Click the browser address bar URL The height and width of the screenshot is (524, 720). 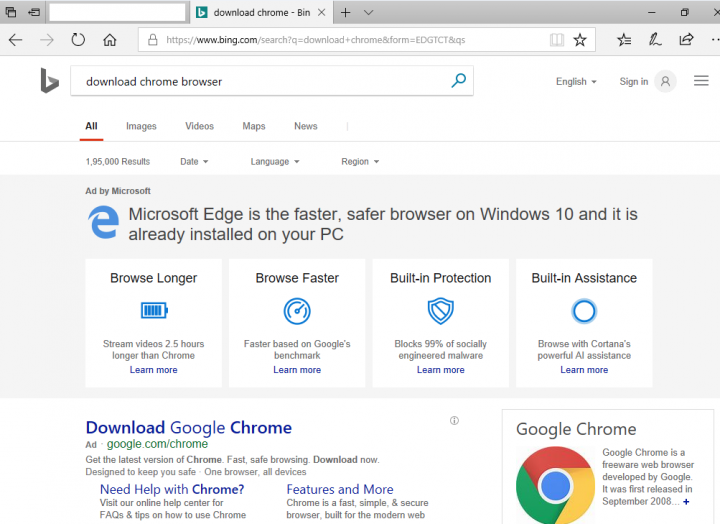click(315, 40)
